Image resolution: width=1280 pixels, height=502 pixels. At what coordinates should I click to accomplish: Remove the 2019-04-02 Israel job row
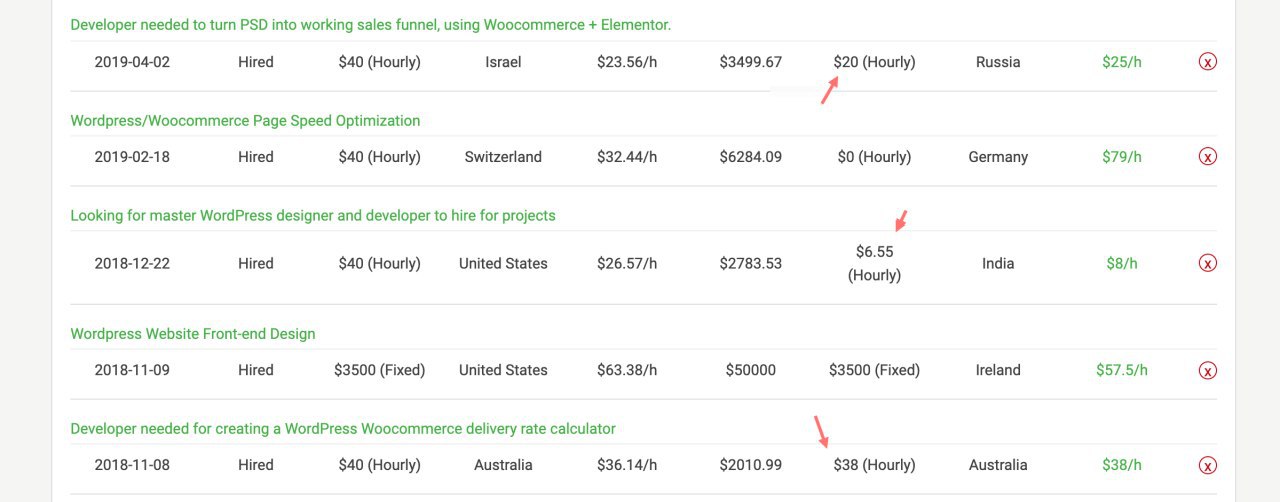point(1207,62)
